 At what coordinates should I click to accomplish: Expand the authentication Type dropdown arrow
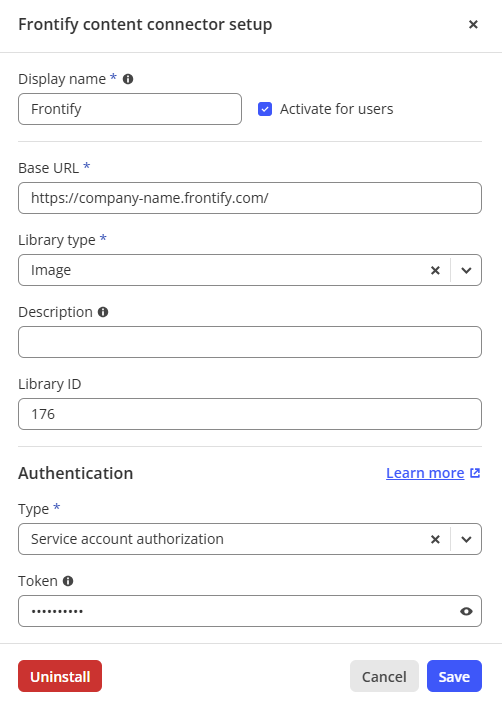coord(466,539)
